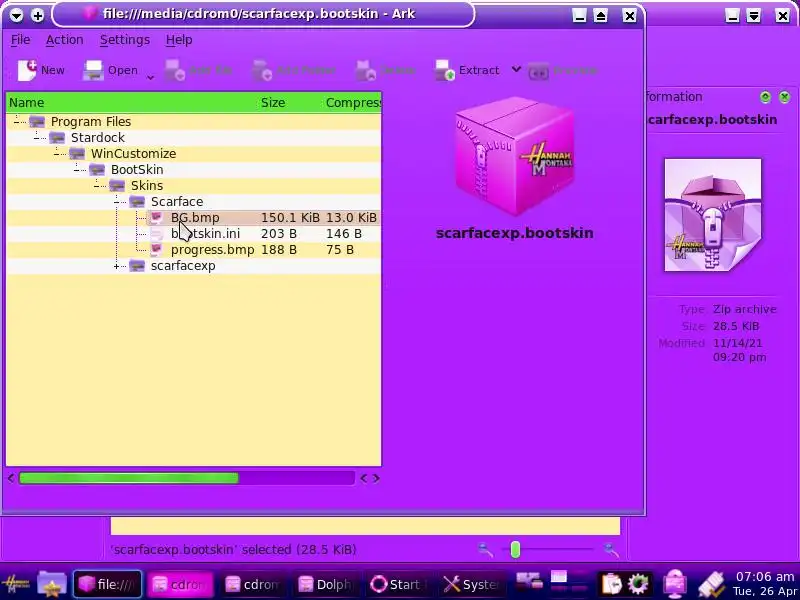
Task: Click the archive preview thumbnail in Information panel
Action: click(713, 215)
